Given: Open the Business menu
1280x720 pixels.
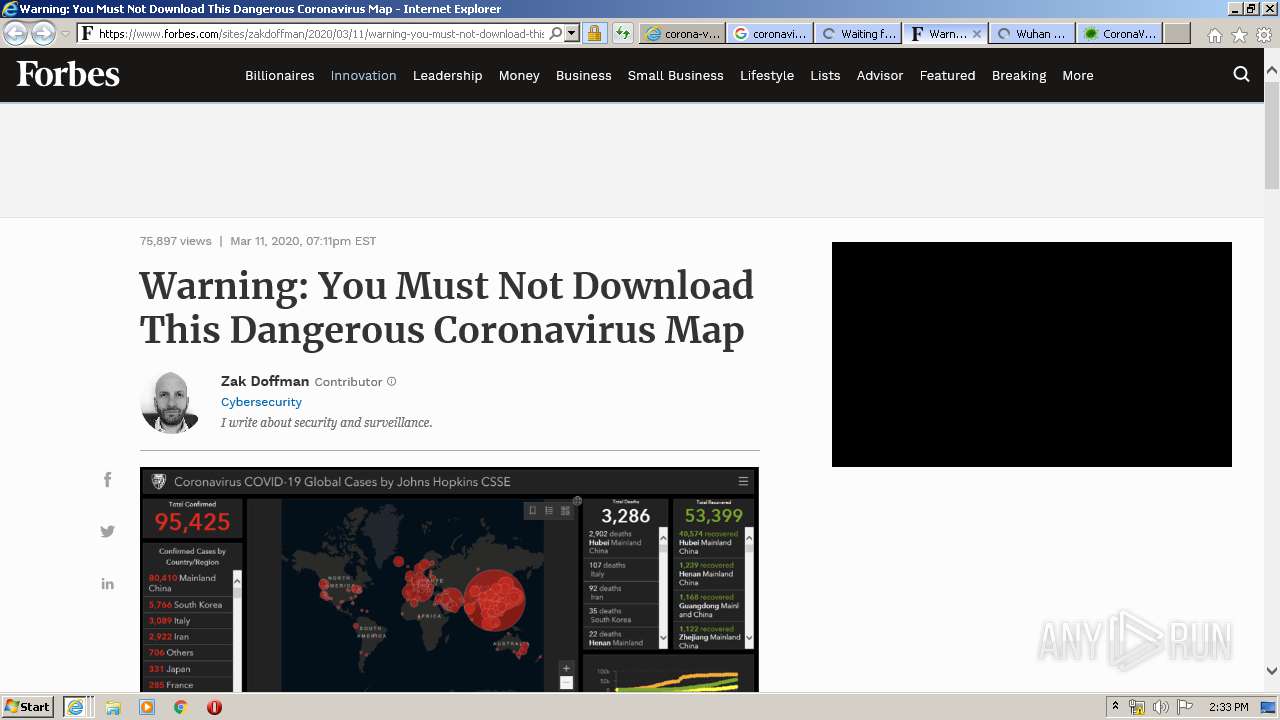Looking at the screenshot, I should (x=583, y=75).
